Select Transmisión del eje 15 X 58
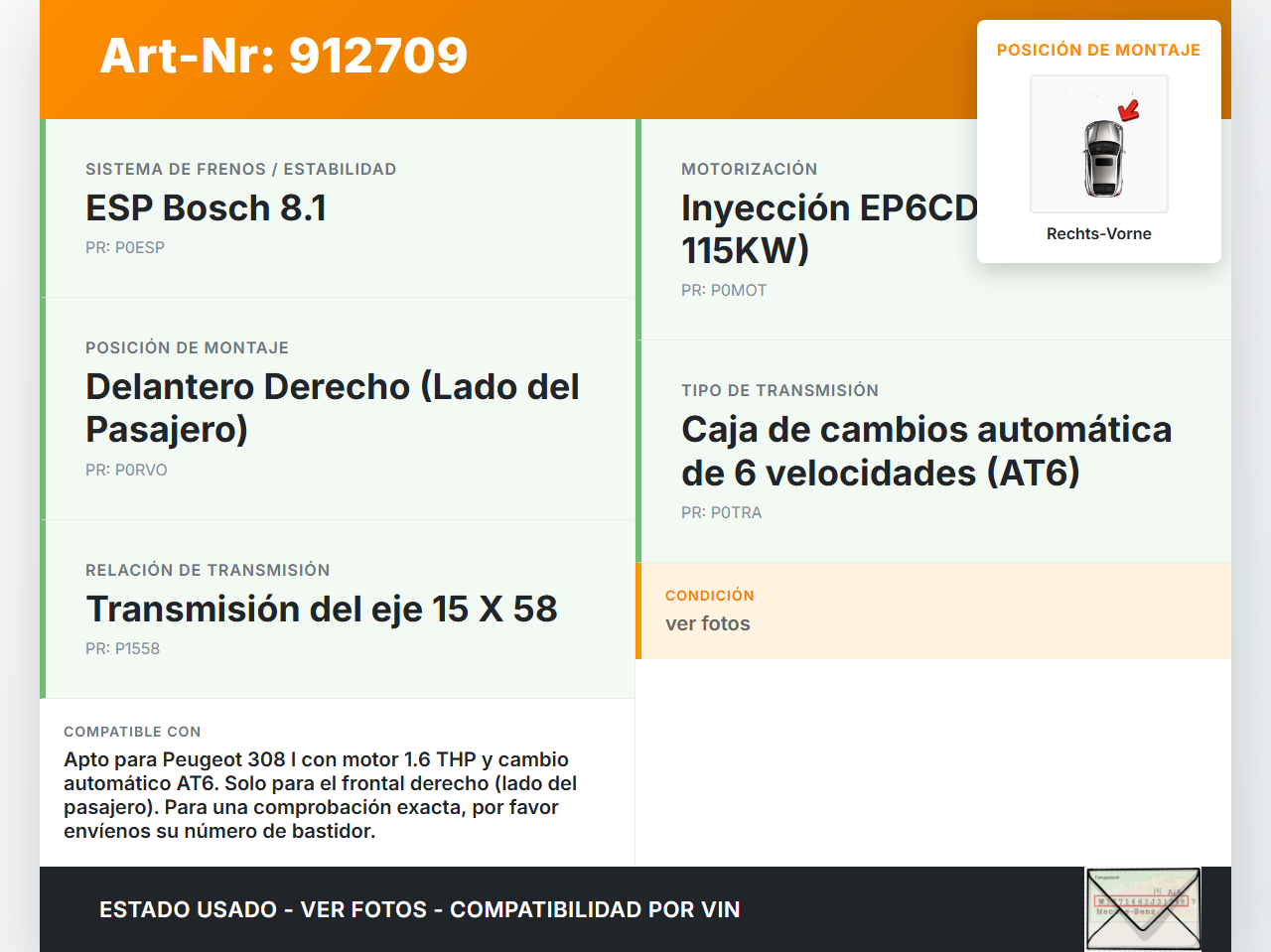1271x952 pixels. tap(322, 609)
